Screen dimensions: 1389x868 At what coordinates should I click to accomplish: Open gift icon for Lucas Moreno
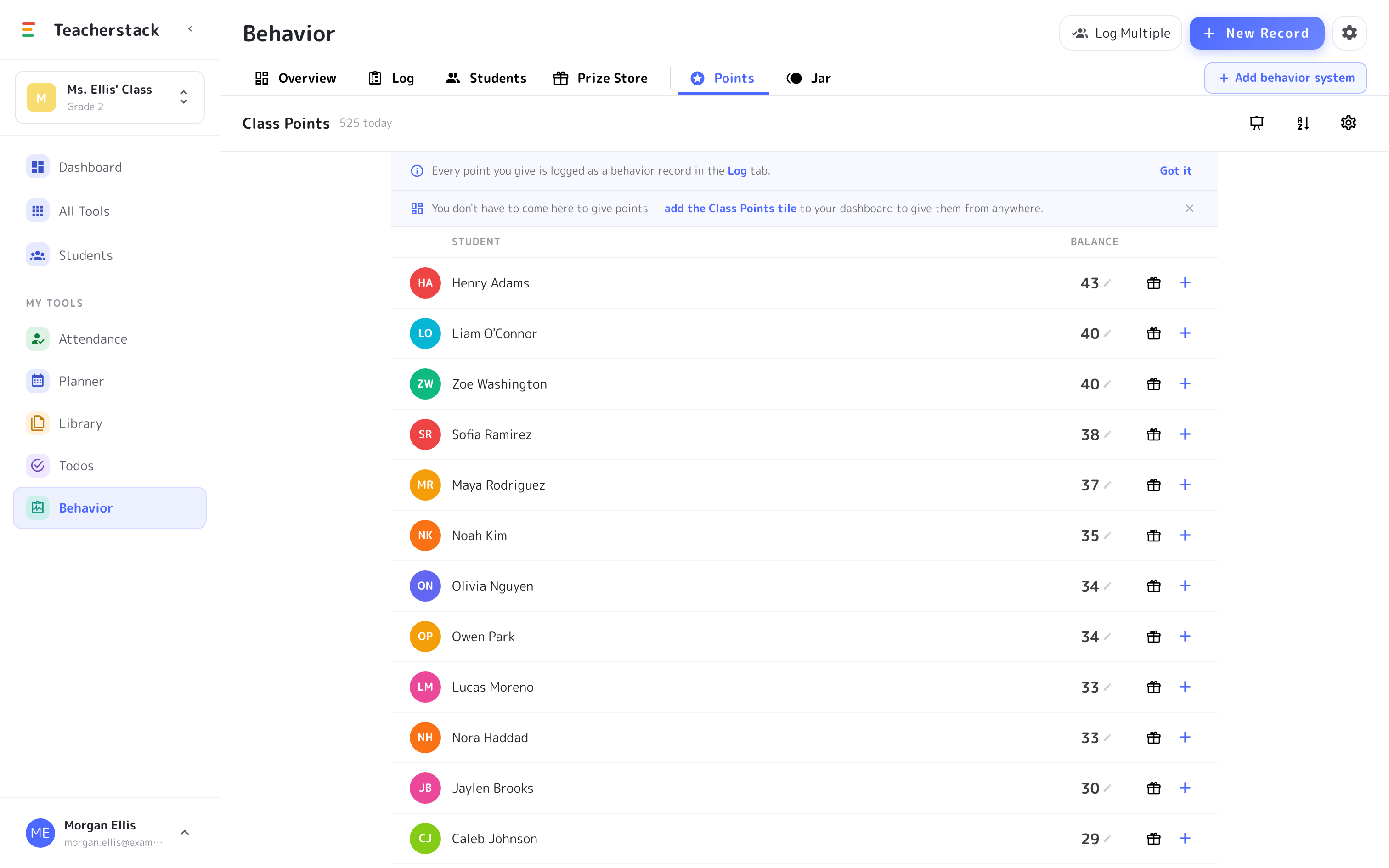click(1154, 687)
